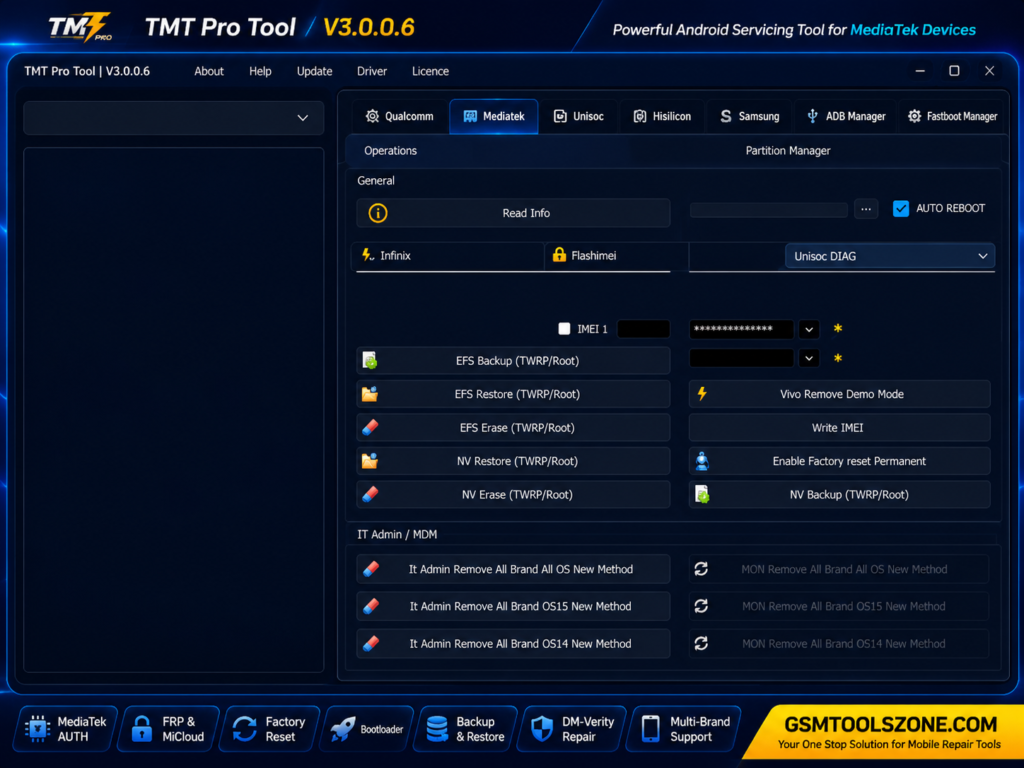1024x768 pixels.
Task: Click It Admin Remove All Brand OS15 button
Action: pyautogui.click(x=513, y=606)
